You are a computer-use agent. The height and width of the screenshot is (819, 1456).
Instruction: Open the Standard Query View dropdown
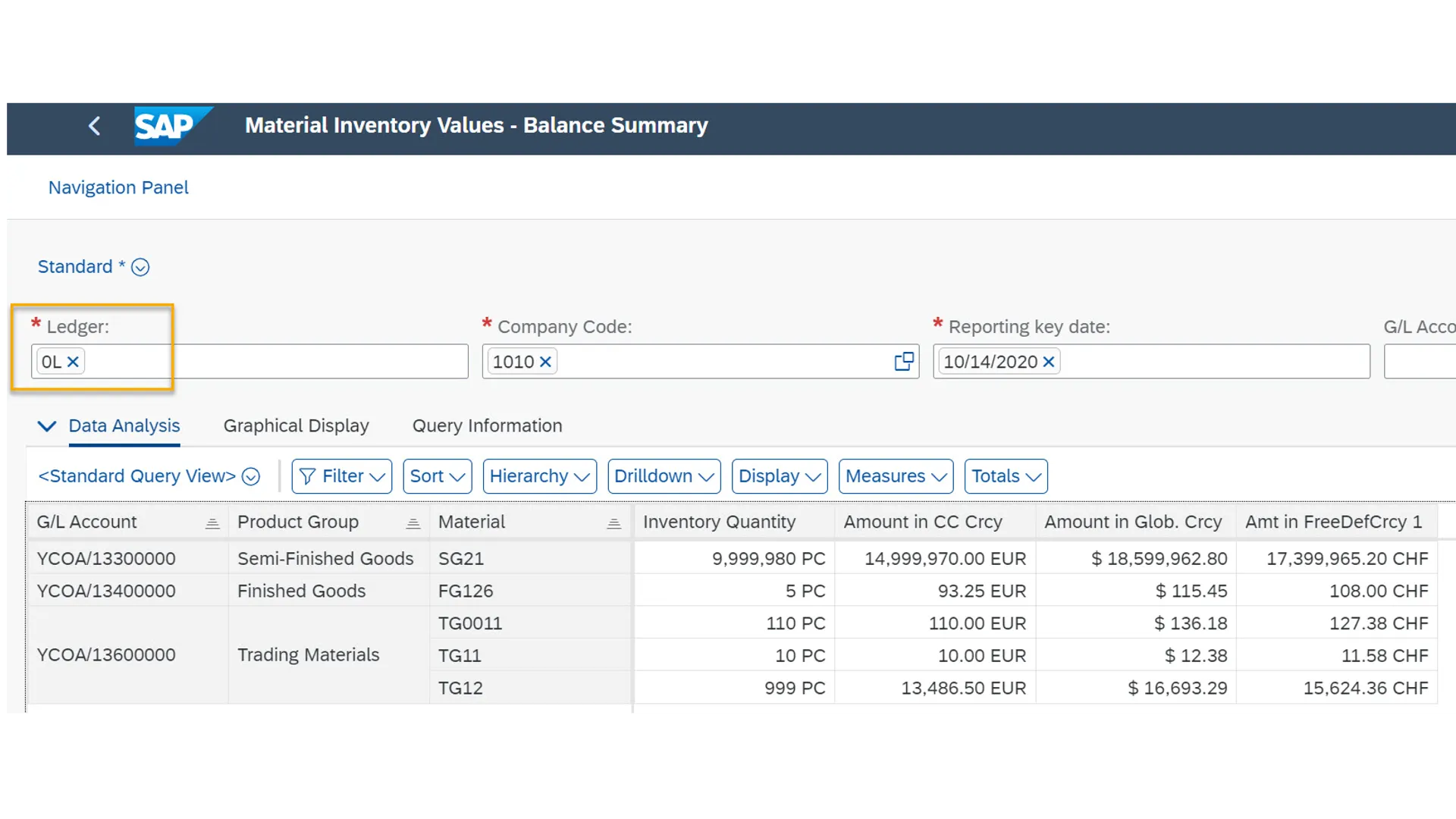tap(250, 476)
